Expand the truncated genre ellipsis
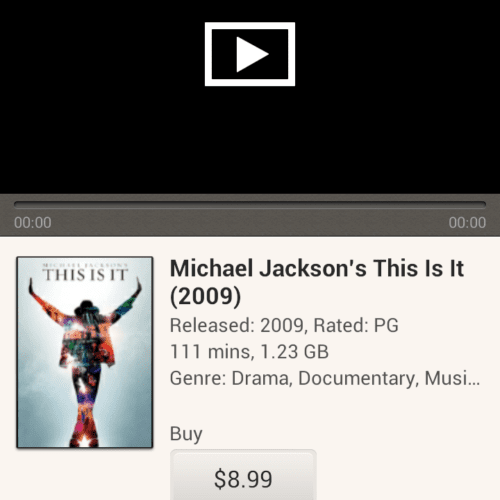The width and height of the screenshot is (500, 500). tap(473, 378)
